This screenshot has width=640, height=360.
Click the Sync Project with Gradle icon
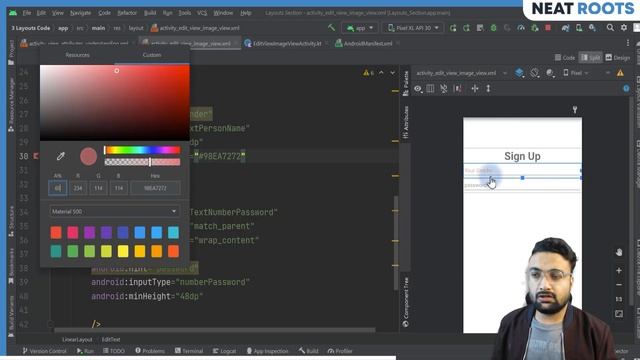565,28
